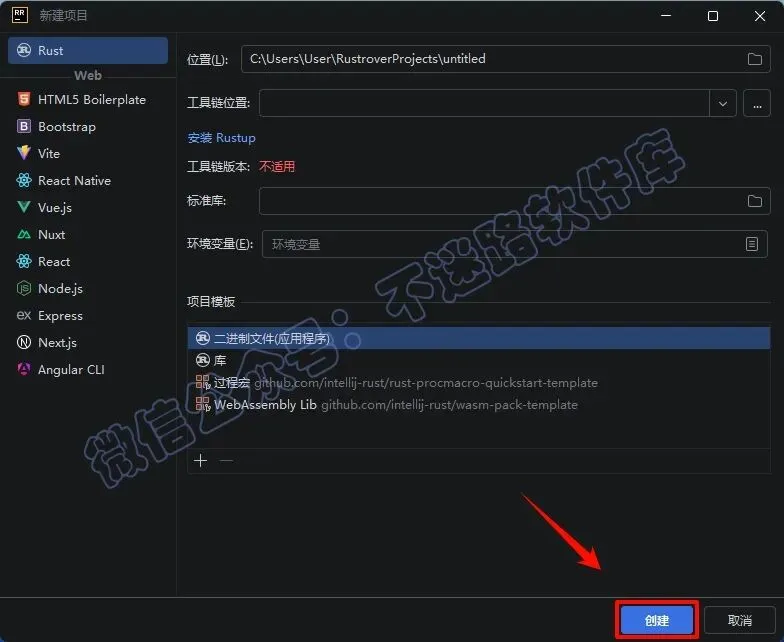Select the 过程宏 template
The height and width of the screenshot is (642, 784).
tap(478, 382)
